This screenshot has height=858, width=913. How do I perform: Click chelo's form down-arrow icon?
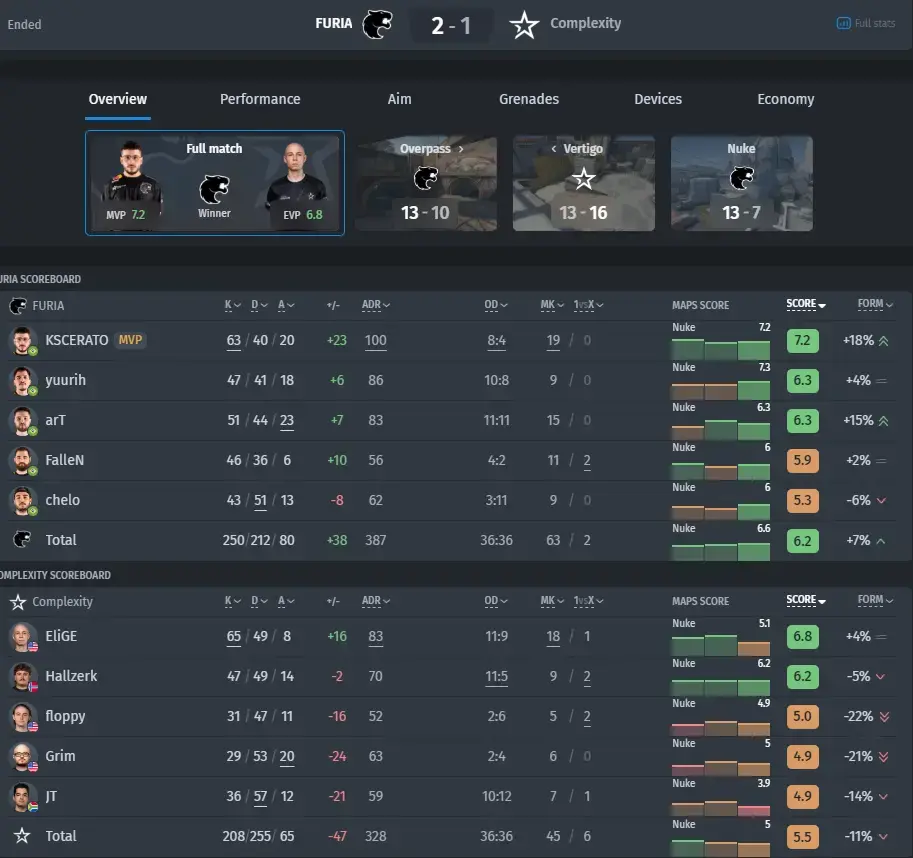click(x=882, y=501)
